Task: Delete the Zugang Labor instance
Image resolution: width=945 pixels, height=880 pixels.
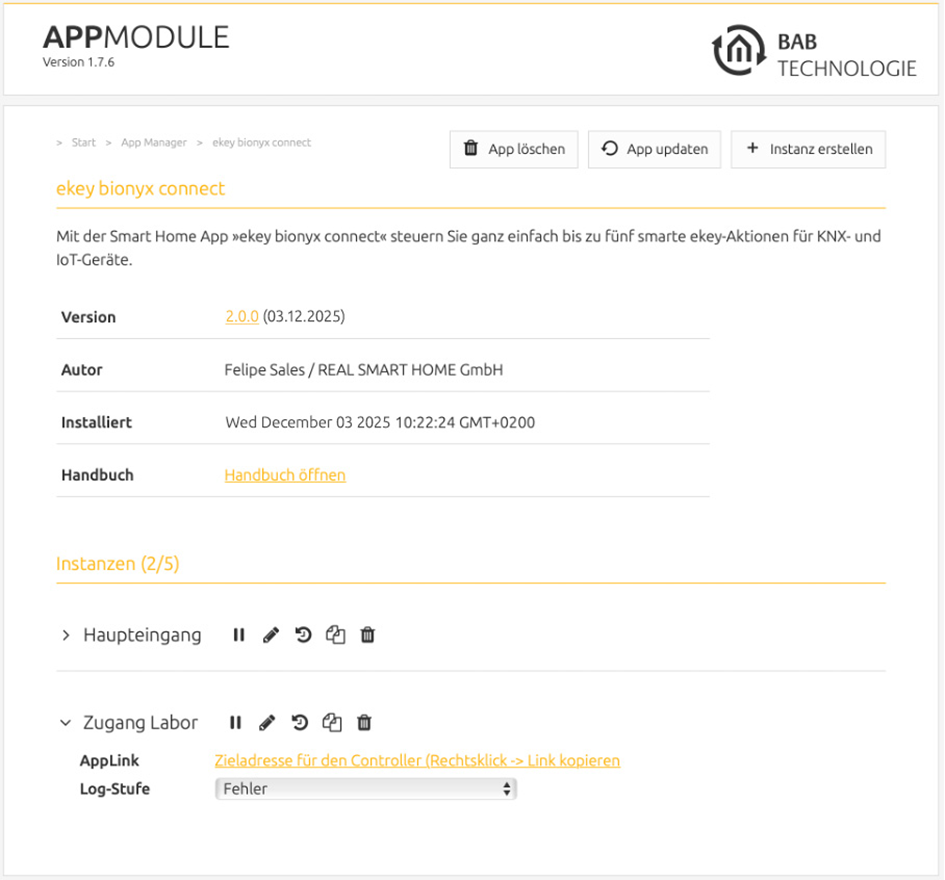Action: pos(364,722)
